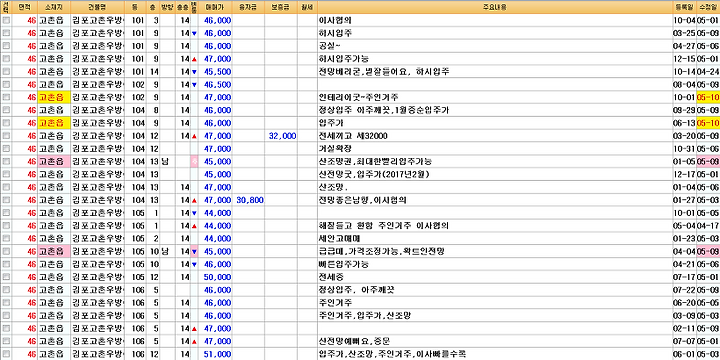Sort by the 등록일 column header

684,7
